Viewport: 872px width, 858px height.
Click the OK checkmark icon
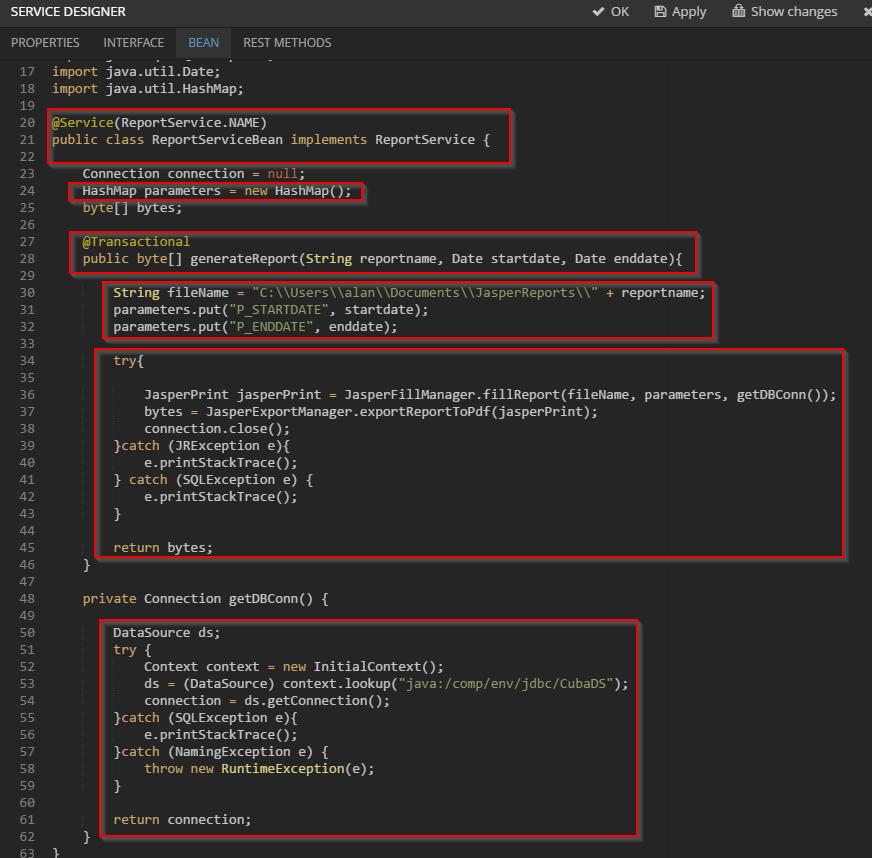tap(599, 12)
